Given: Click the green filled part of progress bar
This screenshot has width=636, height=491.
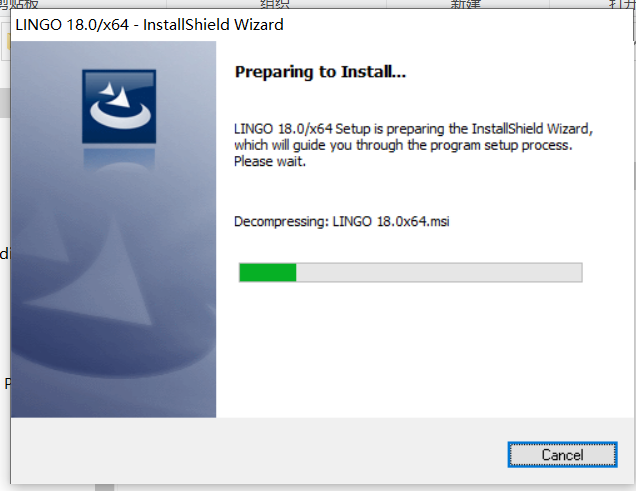Looking at the screenshot, I should [268, 272].
